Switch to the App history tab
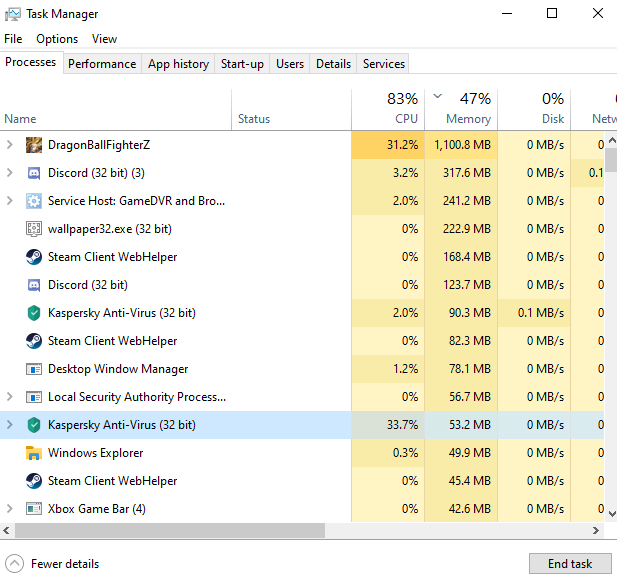Screen dimensions: 624x576 pyautogui.click(x=178, y=64)
